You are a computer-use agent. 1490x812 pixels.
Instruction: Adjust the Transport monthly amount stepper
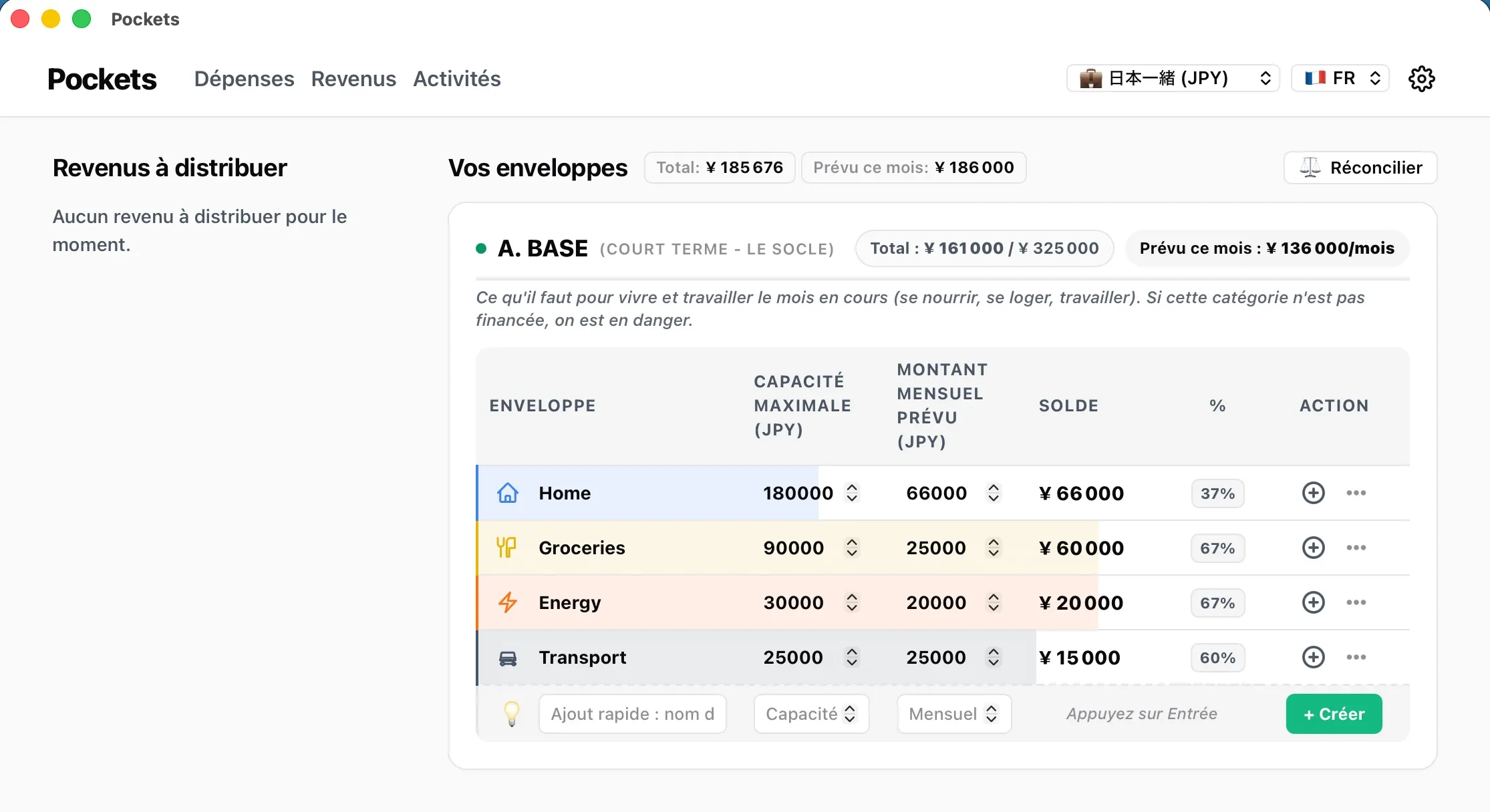click(x=994, y=657)
